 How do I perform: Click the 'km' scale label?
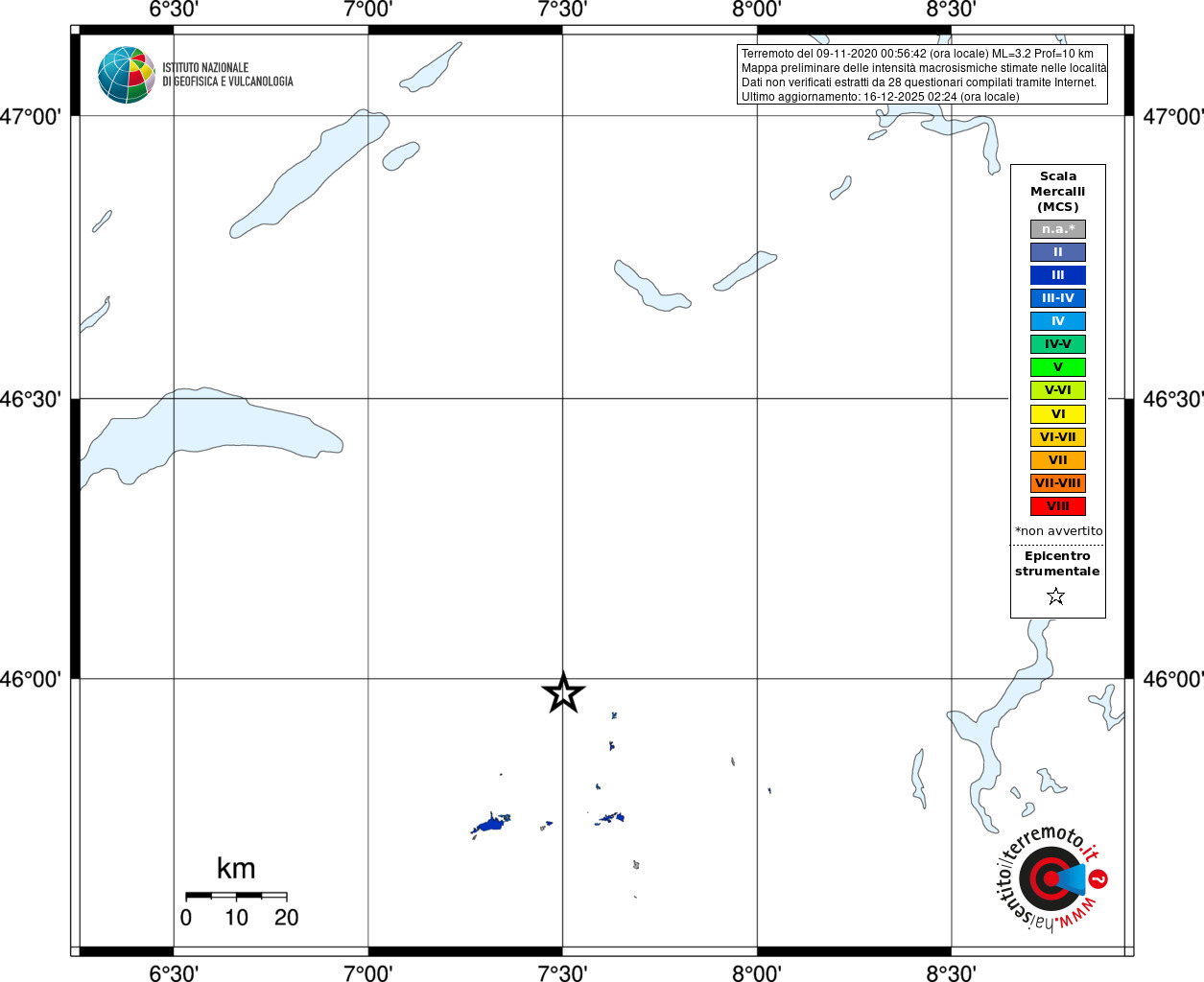click(236, 869)
